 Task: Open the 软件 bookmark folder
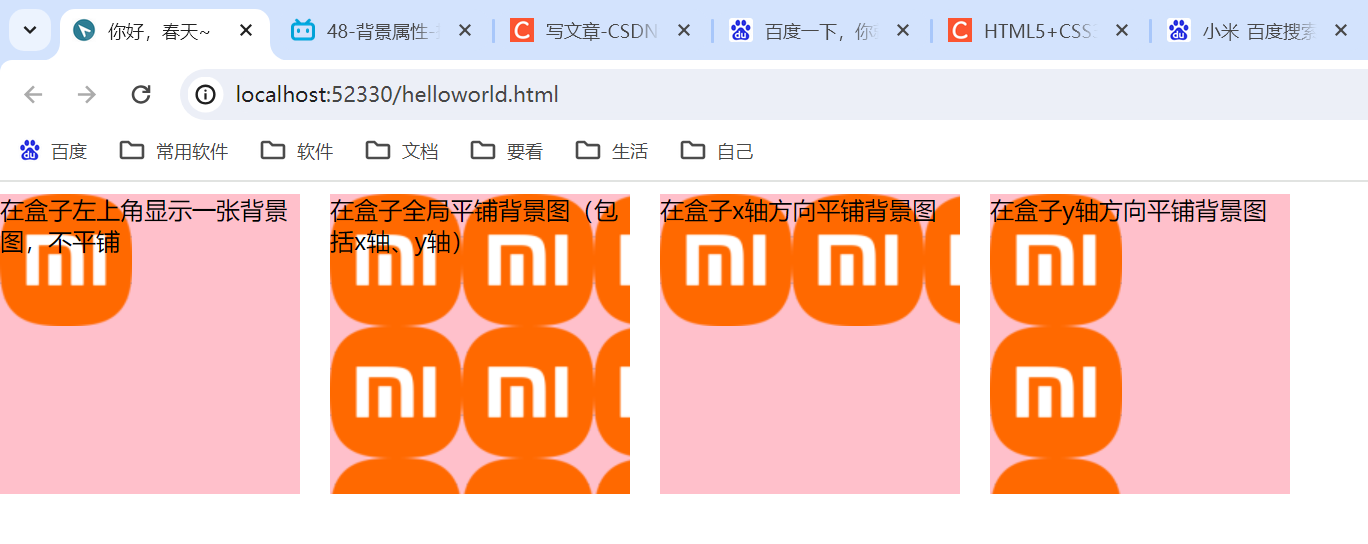(x=297, y=151)
